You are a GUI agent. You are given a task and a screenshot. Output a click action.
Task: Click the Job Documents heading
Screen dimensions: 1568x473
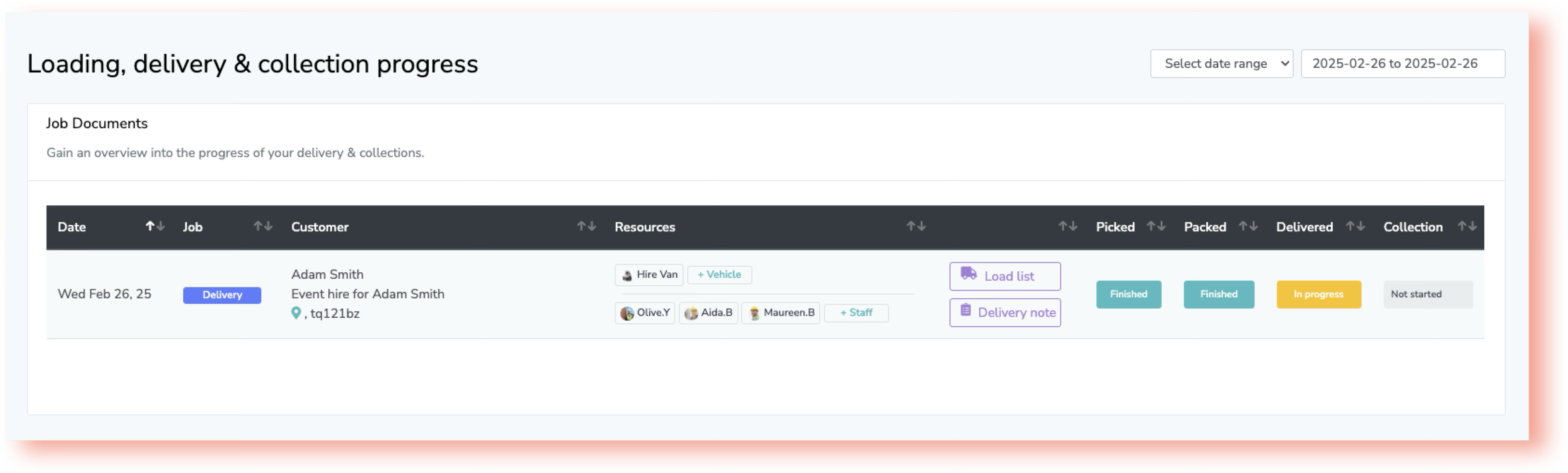pos(97,124)
